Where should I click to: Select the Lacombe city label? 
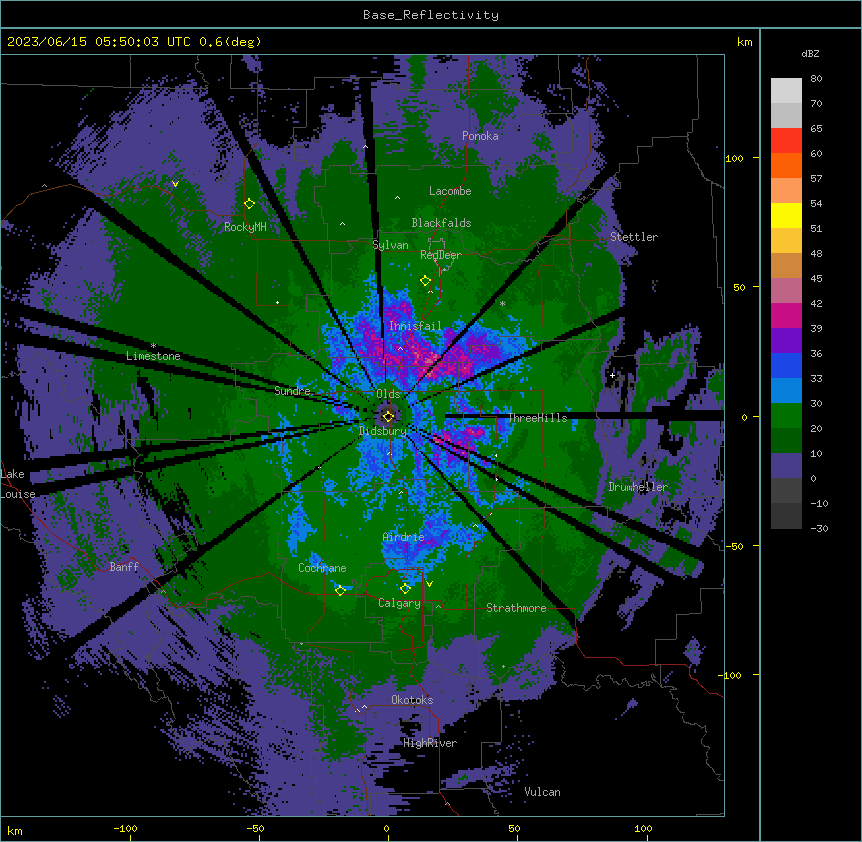[450, 191]
